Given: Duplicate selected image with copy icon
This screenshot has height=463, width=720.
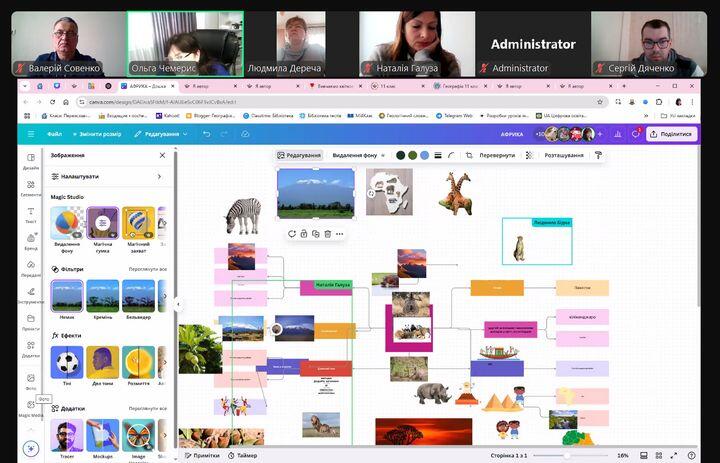Looking at the screenshot, I should click(315, 234).
